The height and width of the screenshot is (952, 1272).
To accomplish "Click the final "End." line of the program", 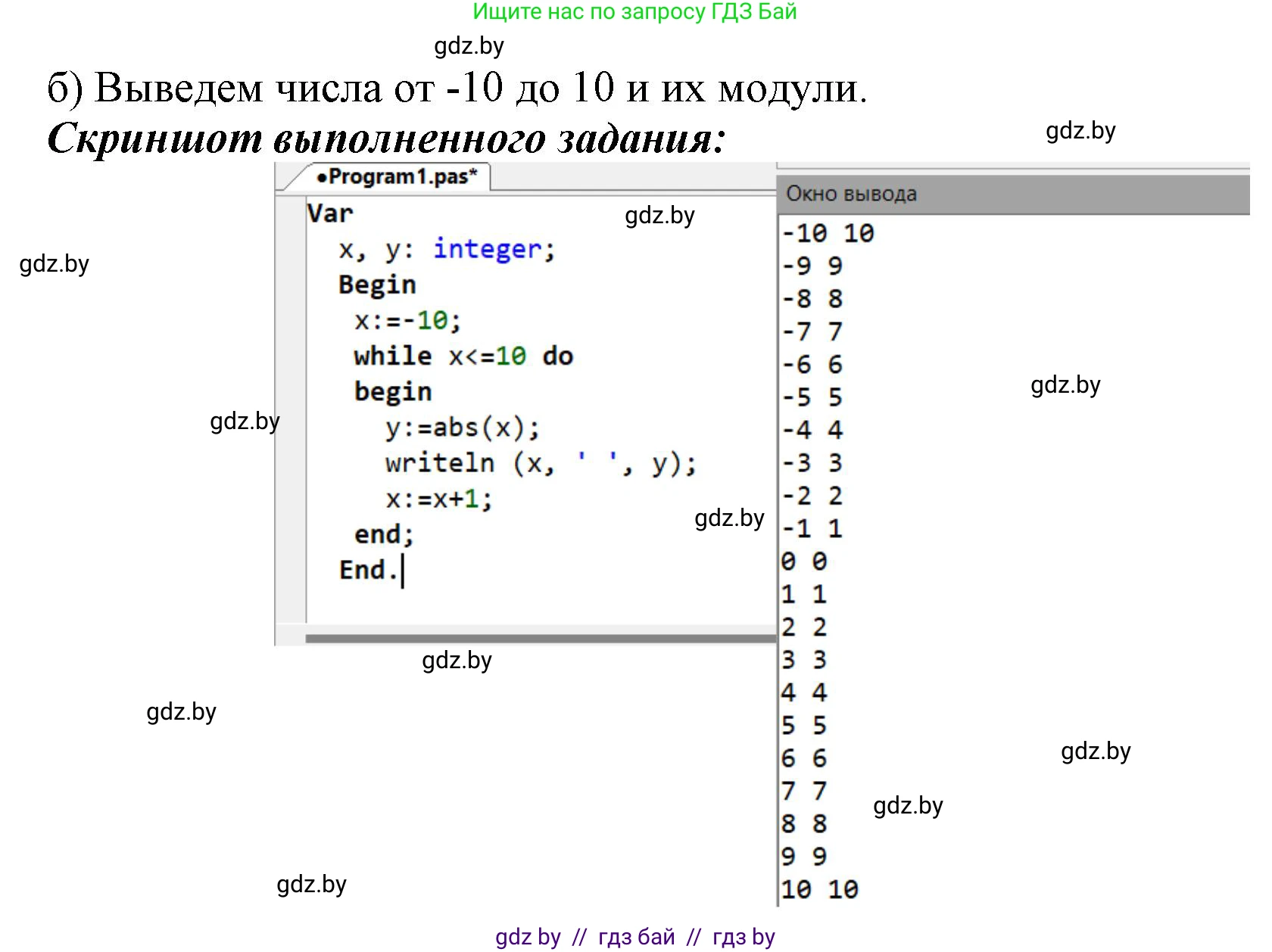I will (x=368, y=570).
